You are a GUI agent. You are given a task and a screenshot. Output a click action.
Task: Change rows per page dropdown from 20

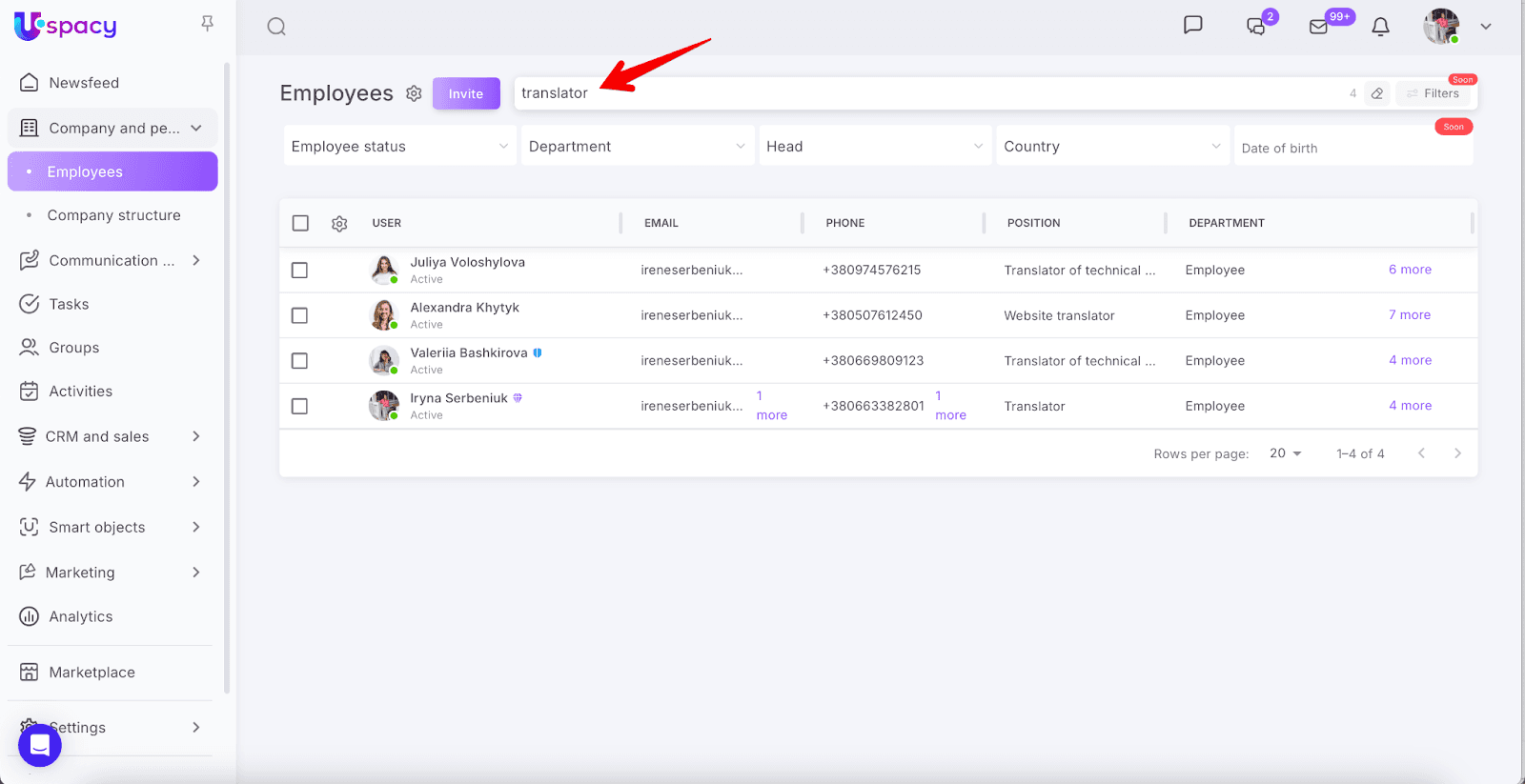point(1285,453)
